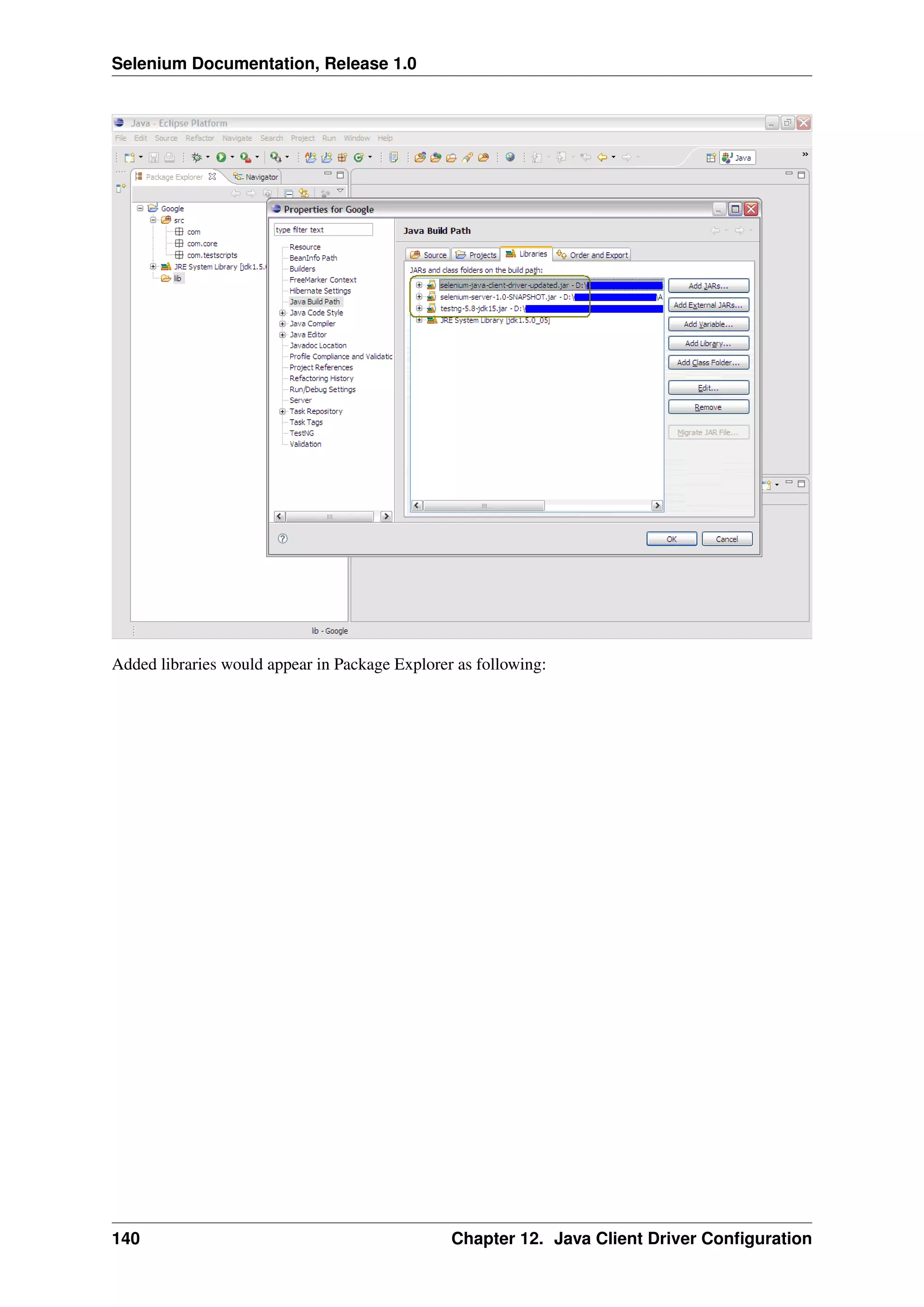Select Java Build Path in properties tree
924x1307 pixels.
(314, 302)
